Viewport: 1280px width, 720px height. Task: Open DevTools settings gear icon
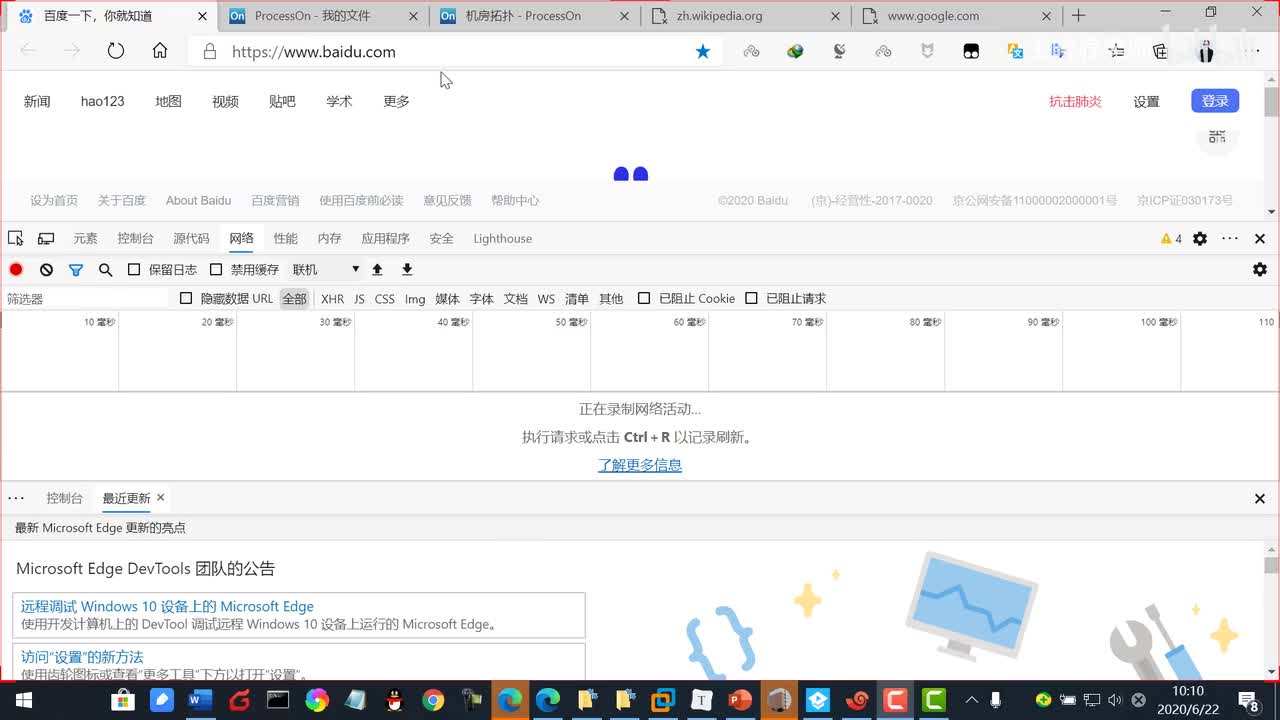(1200, 238)
